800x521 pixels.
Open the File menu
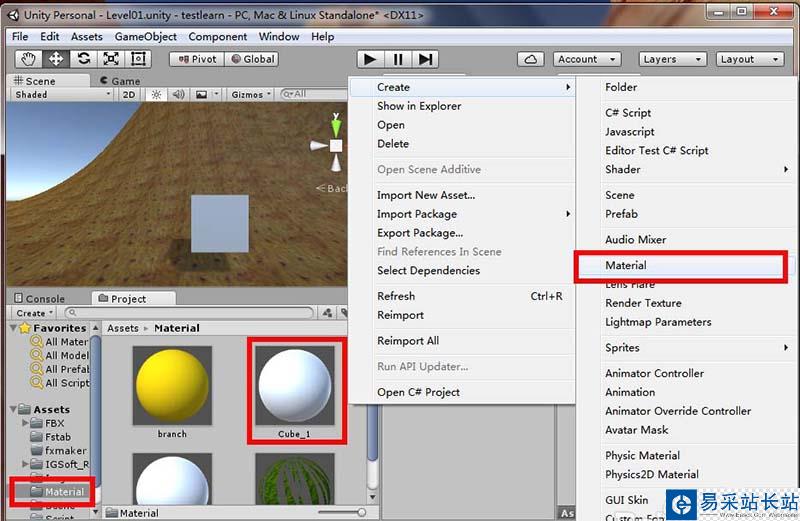[x=20, y=37]
